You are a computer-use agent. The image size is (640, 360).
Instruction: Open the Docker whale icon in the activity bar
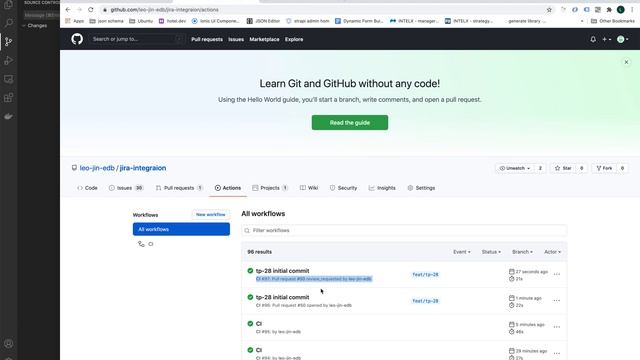point(9,117)
